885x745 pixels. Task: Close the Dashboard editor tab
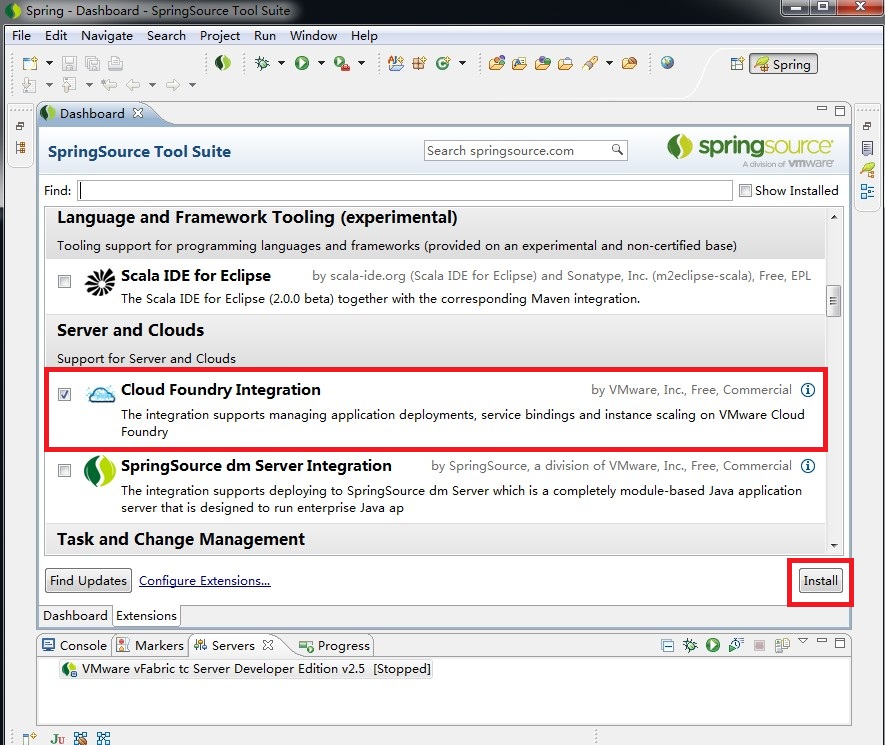coord(138,113)
